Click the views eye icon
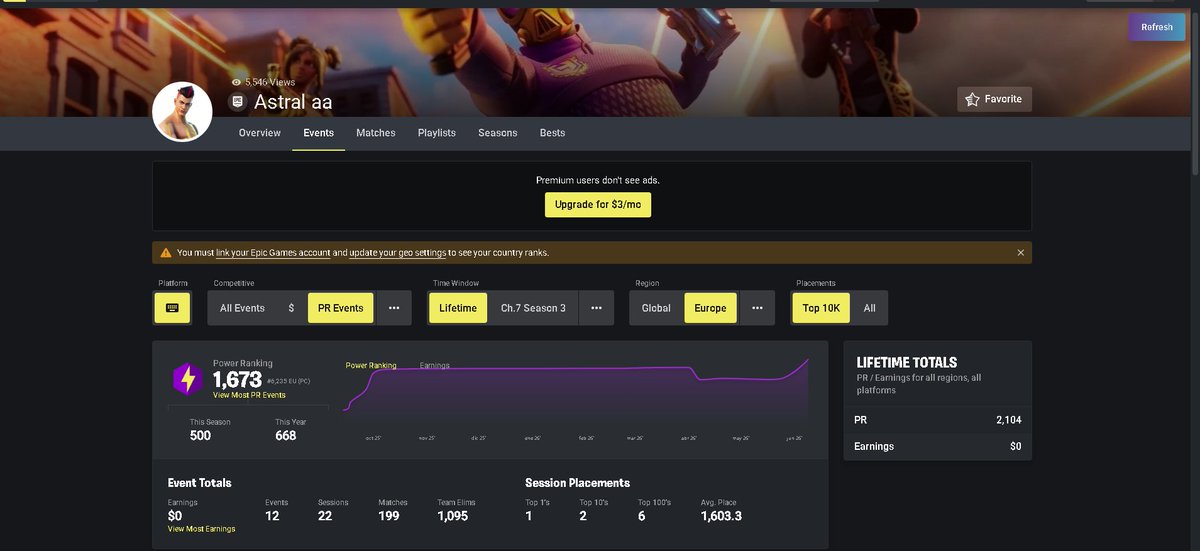The image size is (1200, 551). 236,82
